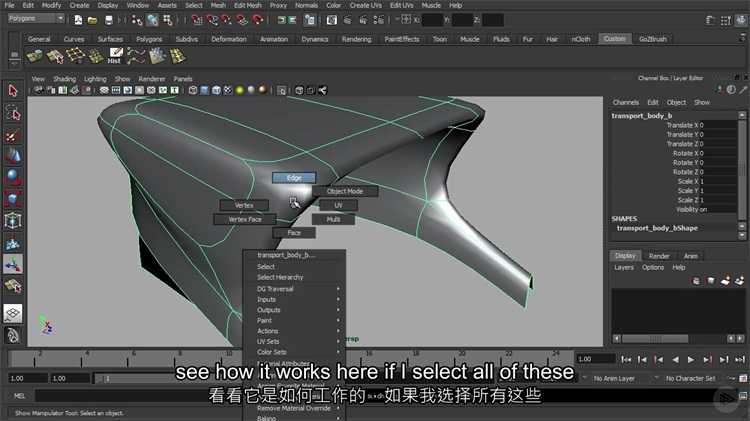Enable smooth shade all cube icon
The image size is (750, 421).
[x=204, y=90]
